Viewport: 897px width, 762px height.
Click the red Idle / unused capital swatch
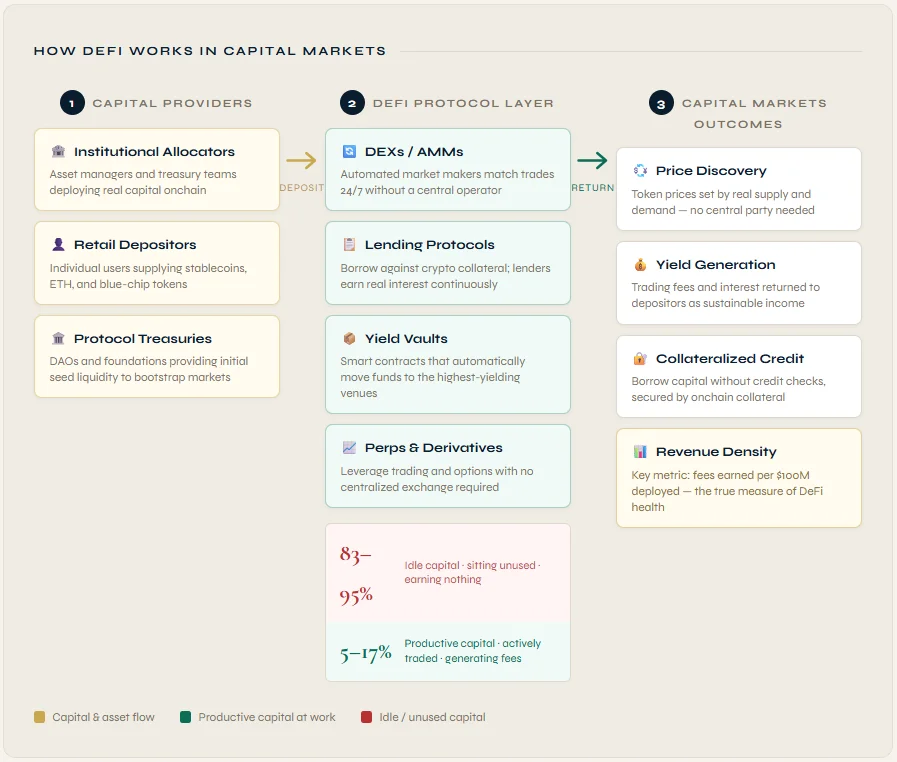pos(366,717)
